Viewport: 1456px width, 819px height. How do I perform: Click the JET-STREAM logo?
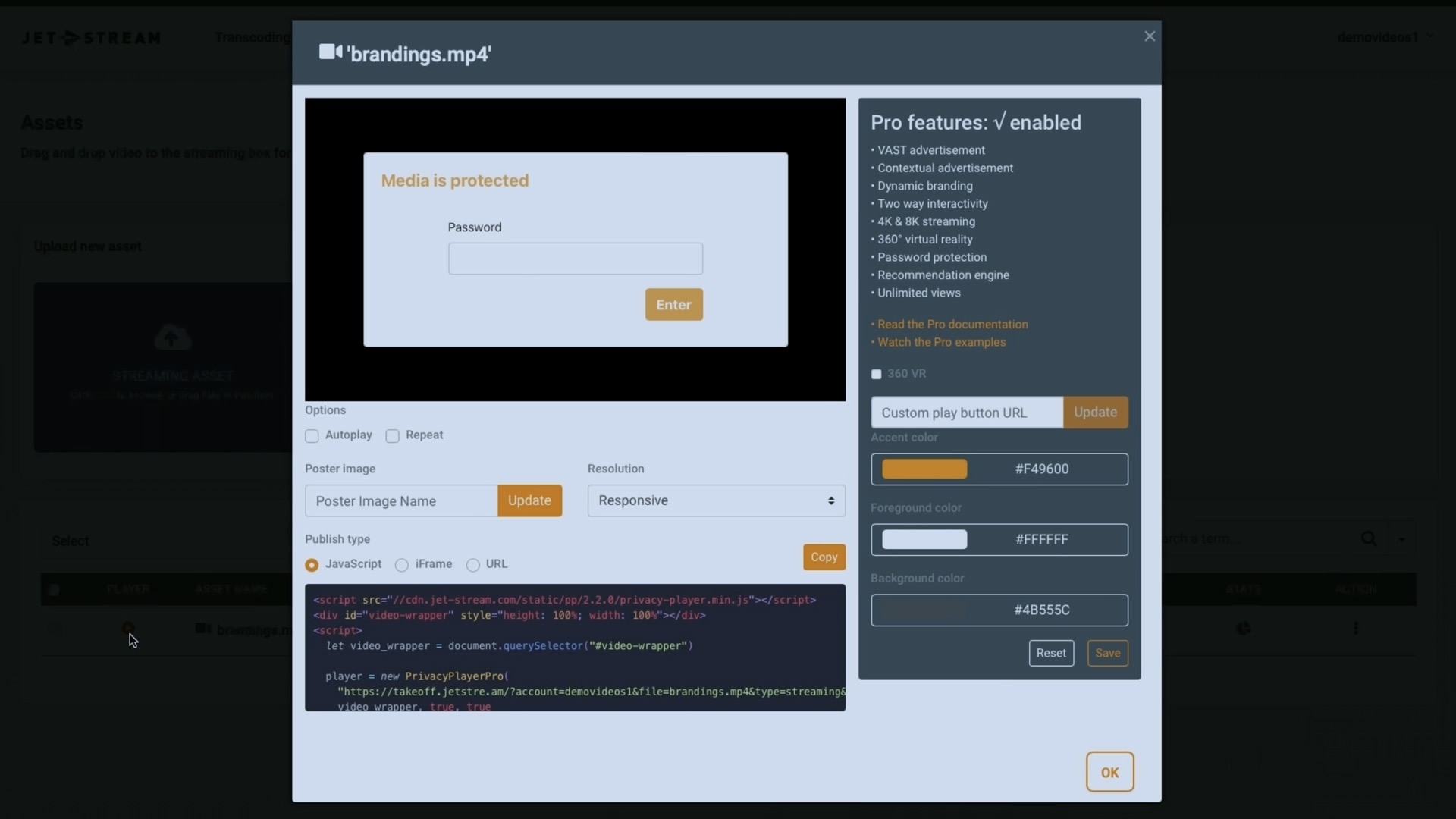[x=90, y=38]
